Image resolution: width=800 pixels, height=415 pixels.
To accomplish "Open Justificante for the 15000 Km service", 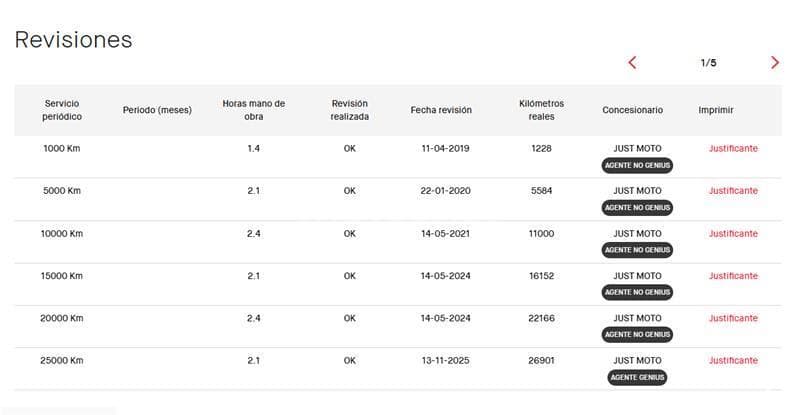I will pyautogui.click(x=733, y=276).
